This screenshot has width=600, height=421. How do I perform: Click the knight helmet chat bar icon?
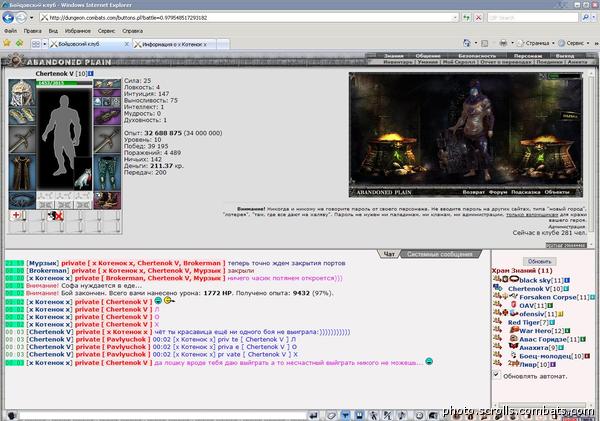click(433, 415)
